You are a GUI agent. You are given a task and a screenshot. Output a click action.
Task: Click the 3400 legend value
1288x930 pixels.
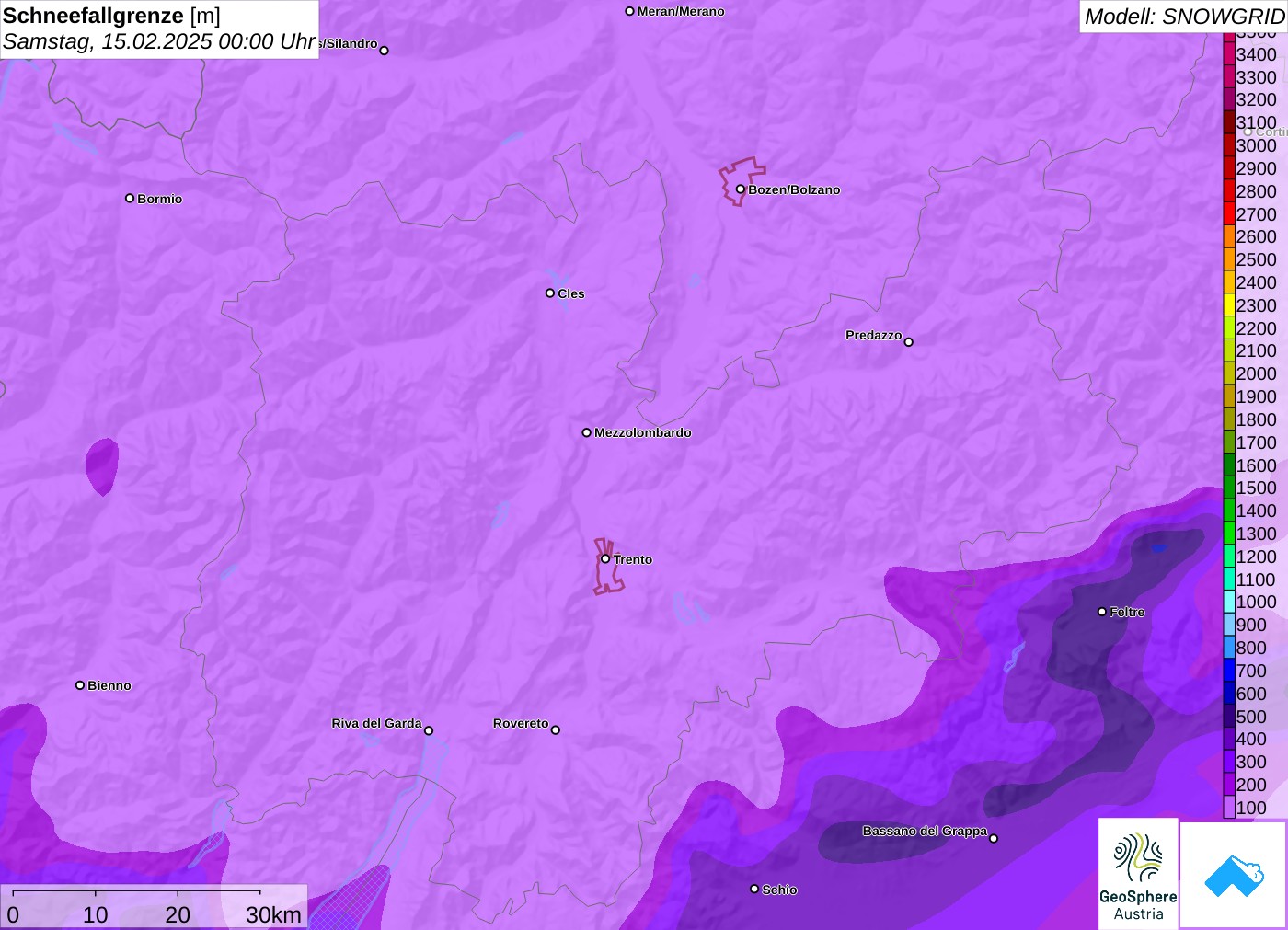click(1257, 54)
